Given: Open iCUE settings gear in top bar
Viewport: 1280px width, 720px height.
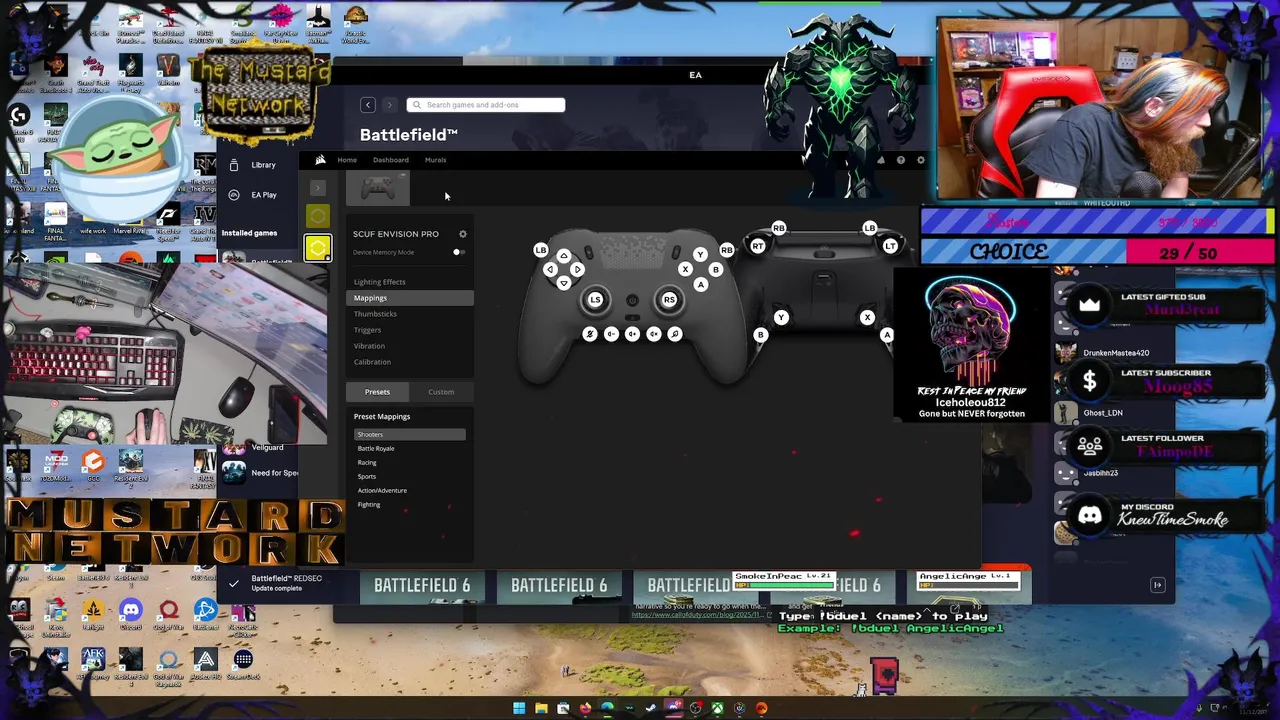Looking at the screenshot, I should (921, 160).
